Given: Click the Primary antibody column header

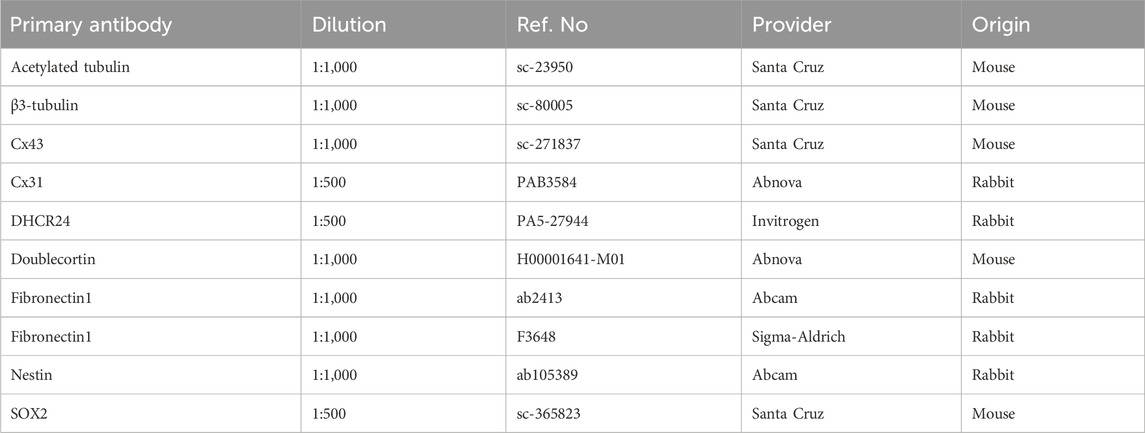Looking at the screenshot, I should click(x=150, y=24).
